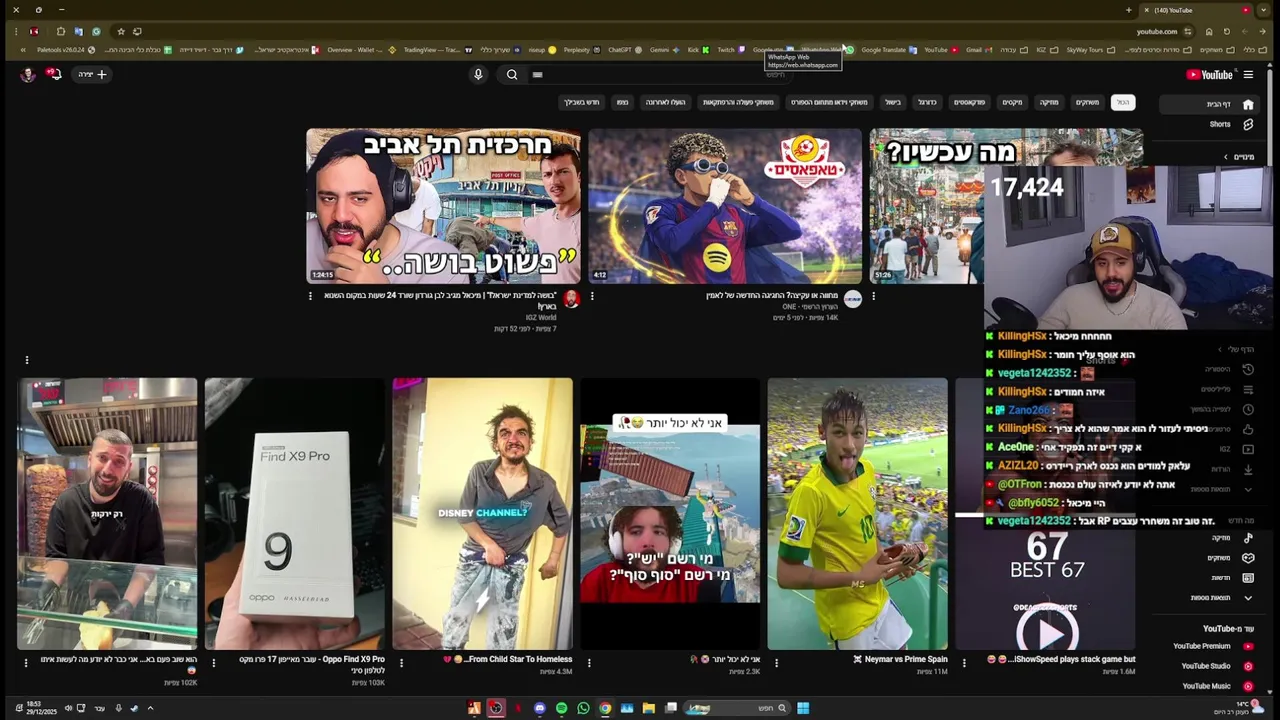Viewport: 1280px width, 720px height.
Task: Open the ONE channel avatar
Action: (x=852, y=299)
